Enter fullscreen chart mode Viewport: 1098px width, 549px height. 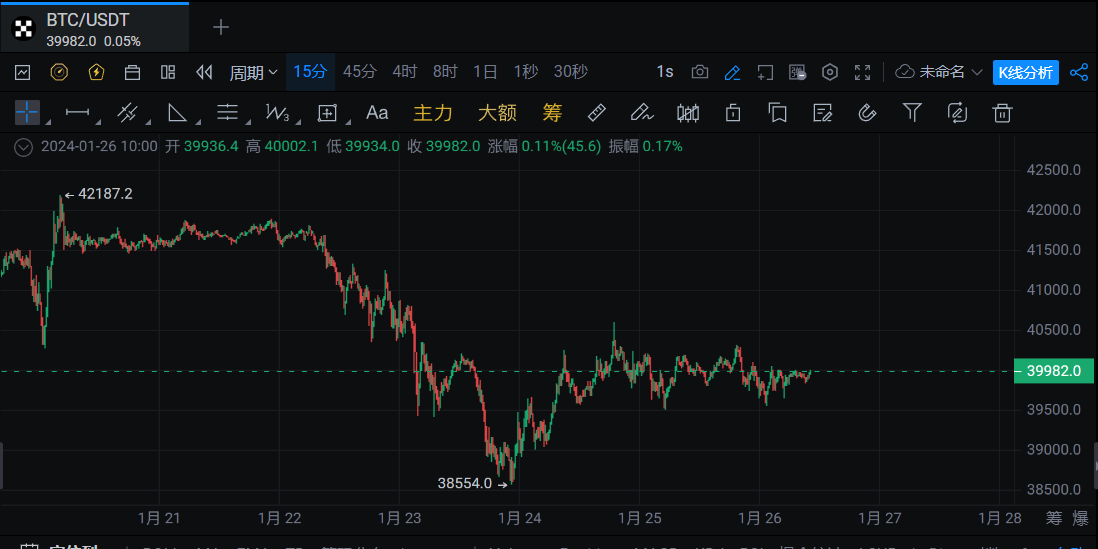(862, 72)
